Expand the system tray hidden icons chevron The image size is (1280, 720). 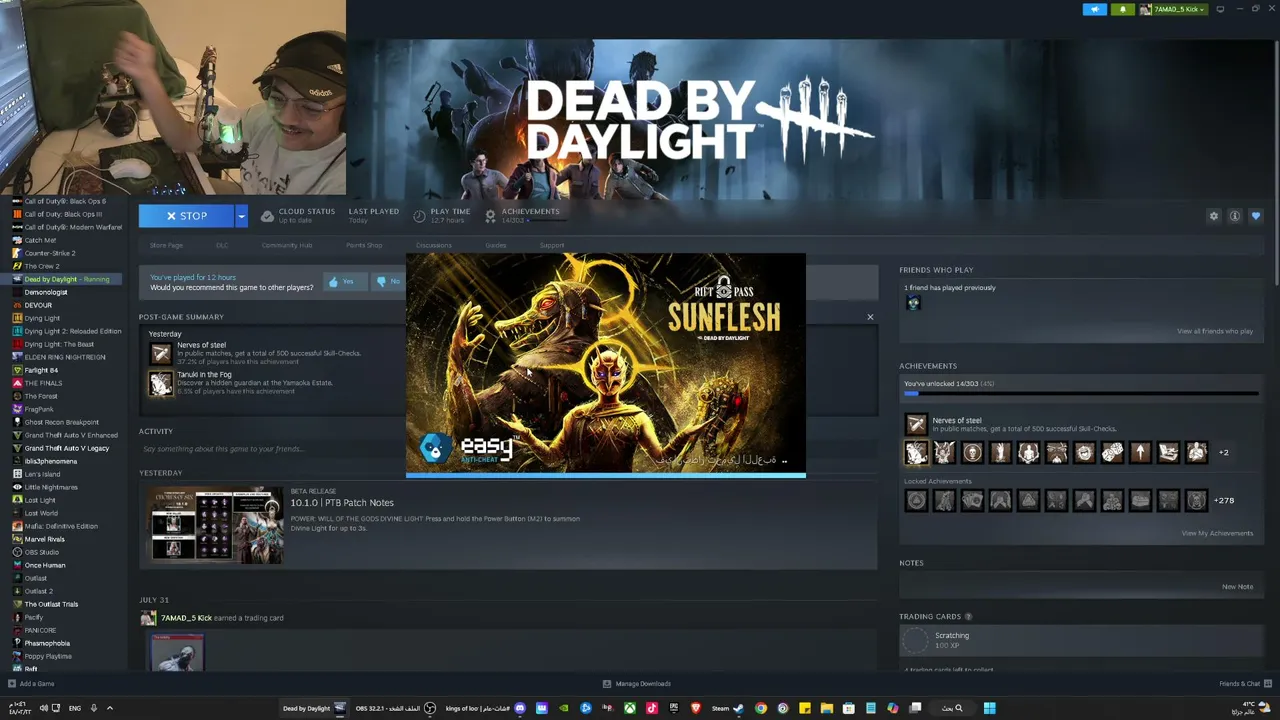pyautogui.click(x=110, y=708)
